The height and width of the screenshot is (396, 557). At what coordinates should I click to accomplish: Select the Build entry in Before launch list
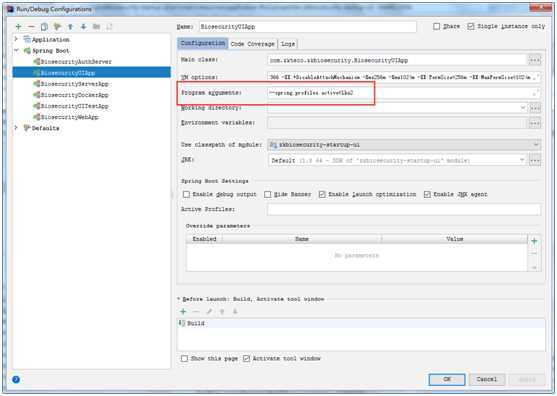pos(361,323)
